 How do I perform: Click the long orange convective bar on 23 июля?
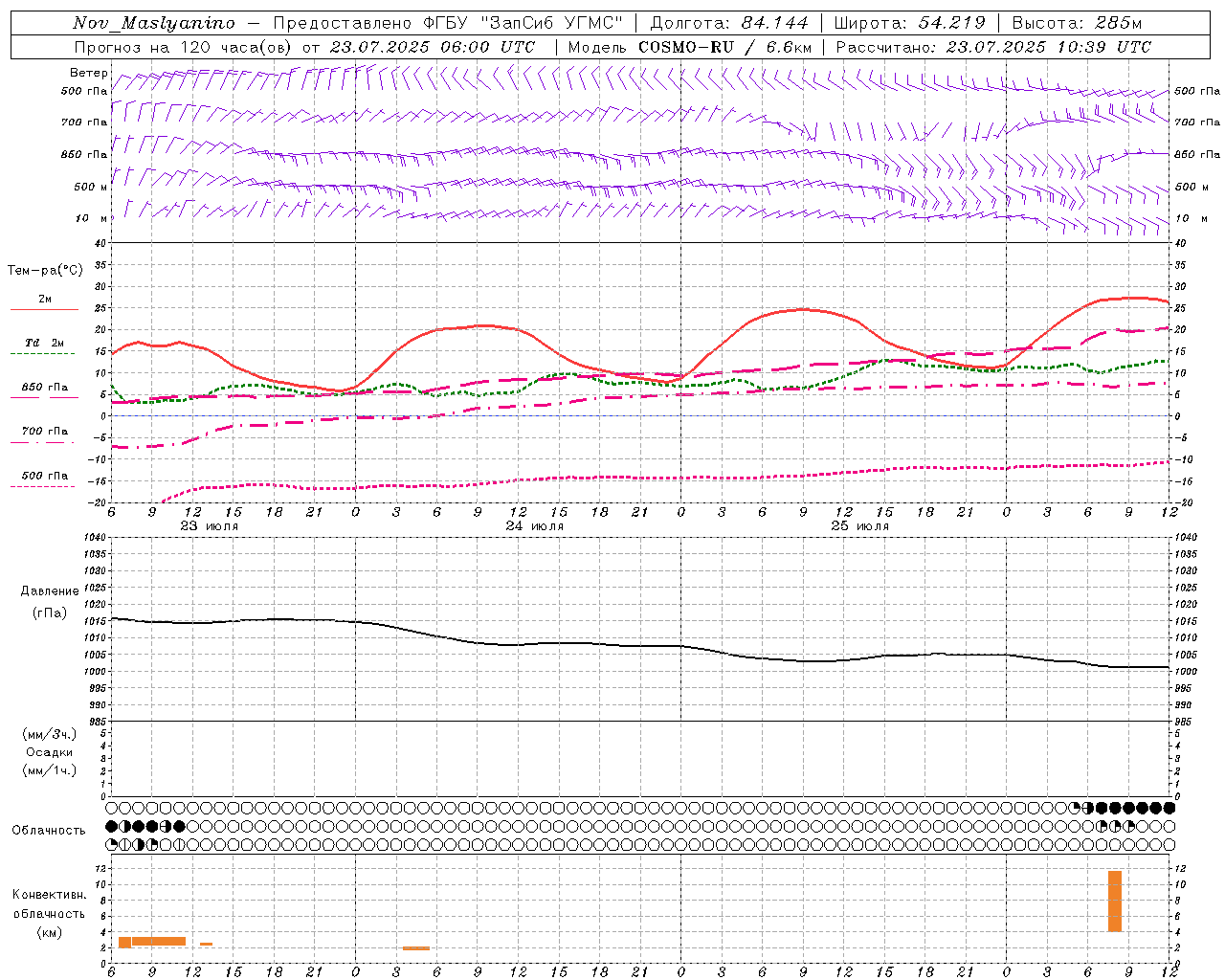158,941
